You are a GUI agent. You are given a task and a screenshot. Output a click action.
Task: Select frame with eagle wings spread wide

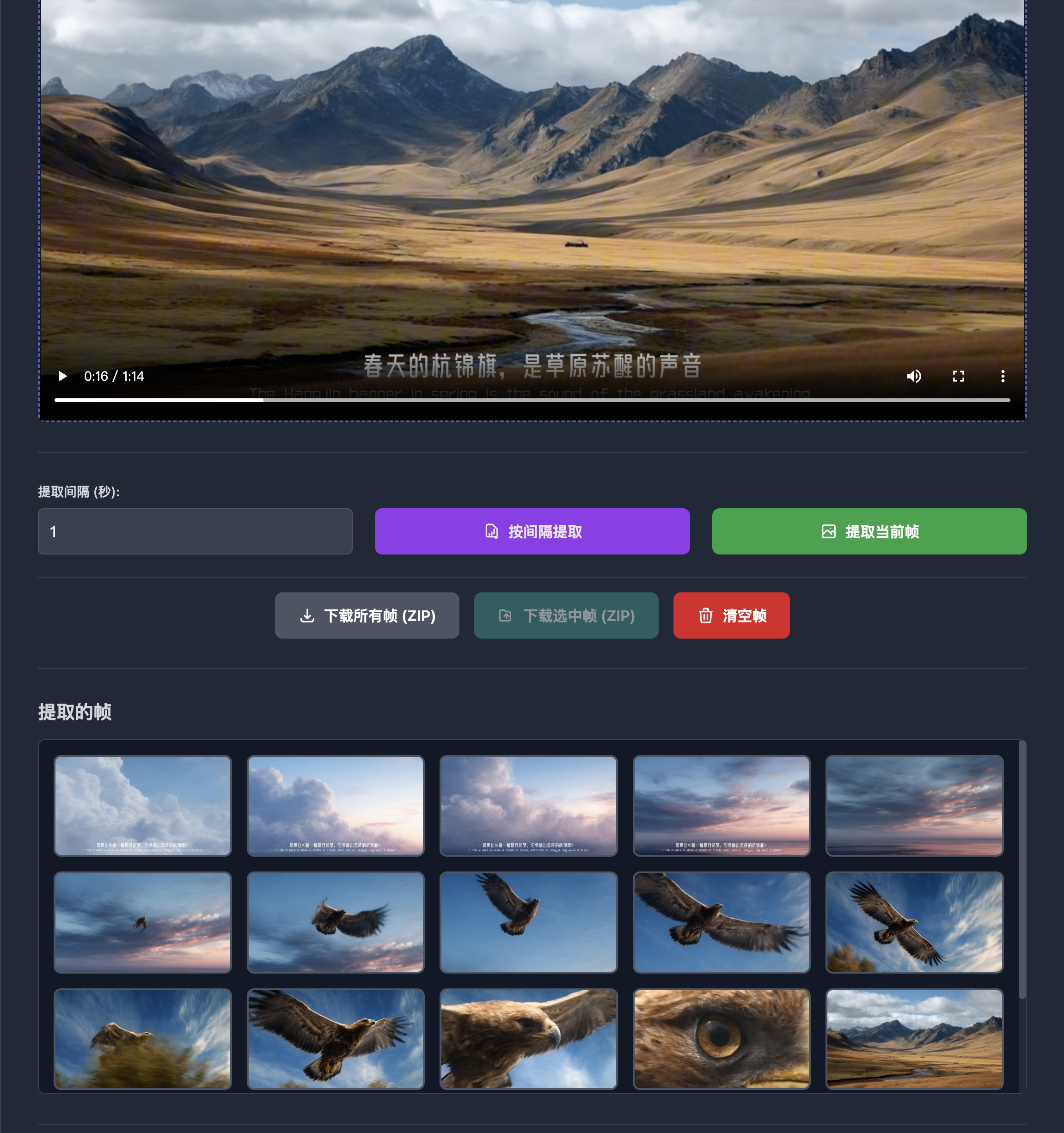(722, 922)
